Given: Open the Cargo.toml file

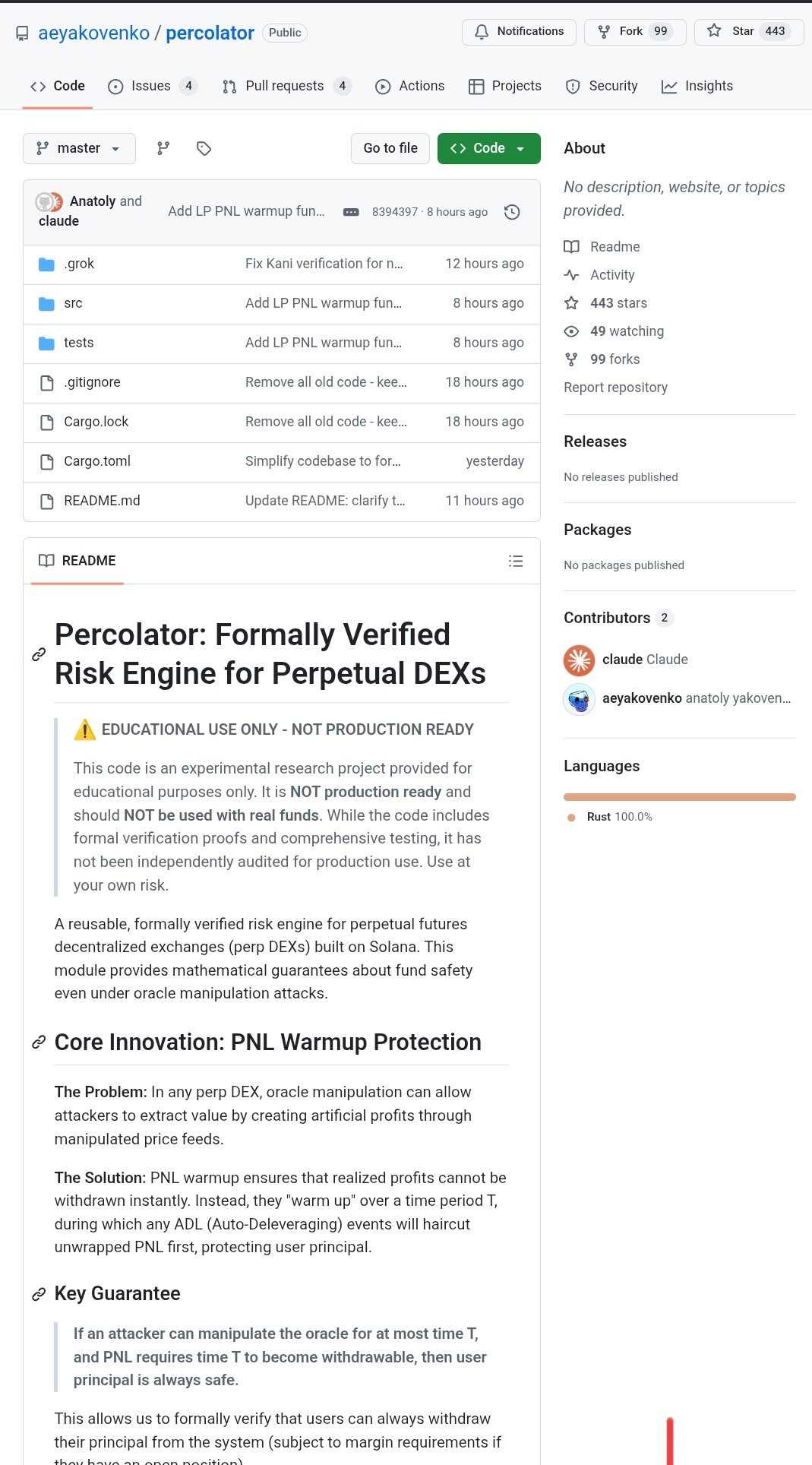Looking at the screenshot, I should click(x=97, y=461).
